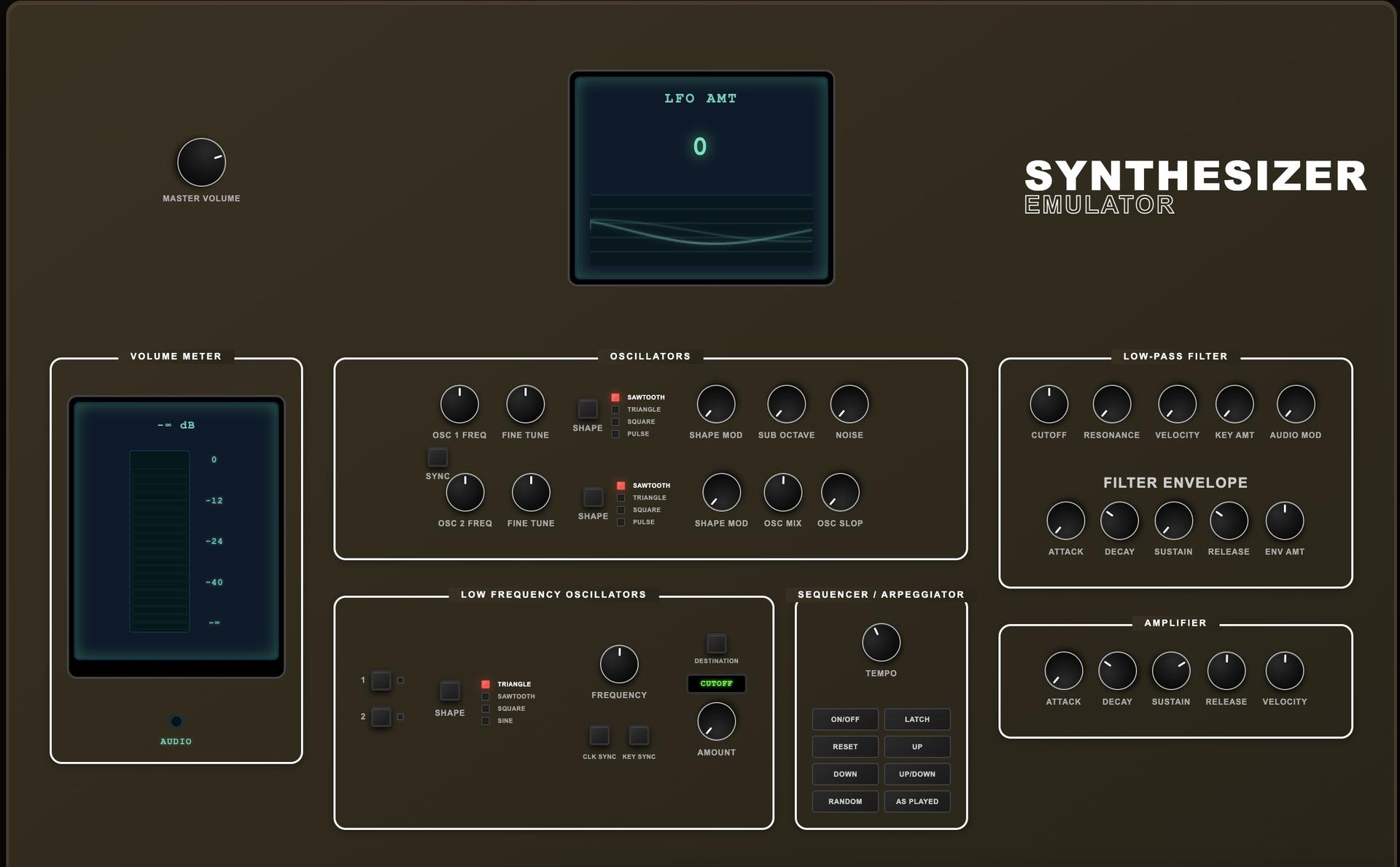Click the OSC 2 FREQ knob
The width and height of the screenshot is (1400, 867).
(465, 492)
